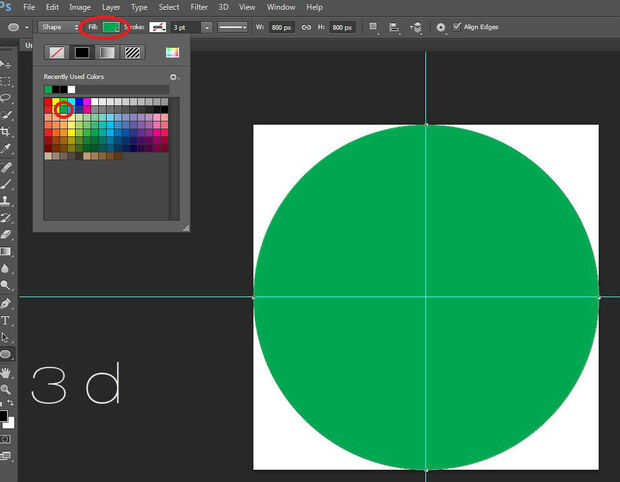This screenshot has width=620, height=482.
Task: Open the swatches panel gear menu
Action: click(x=173, y=77)
